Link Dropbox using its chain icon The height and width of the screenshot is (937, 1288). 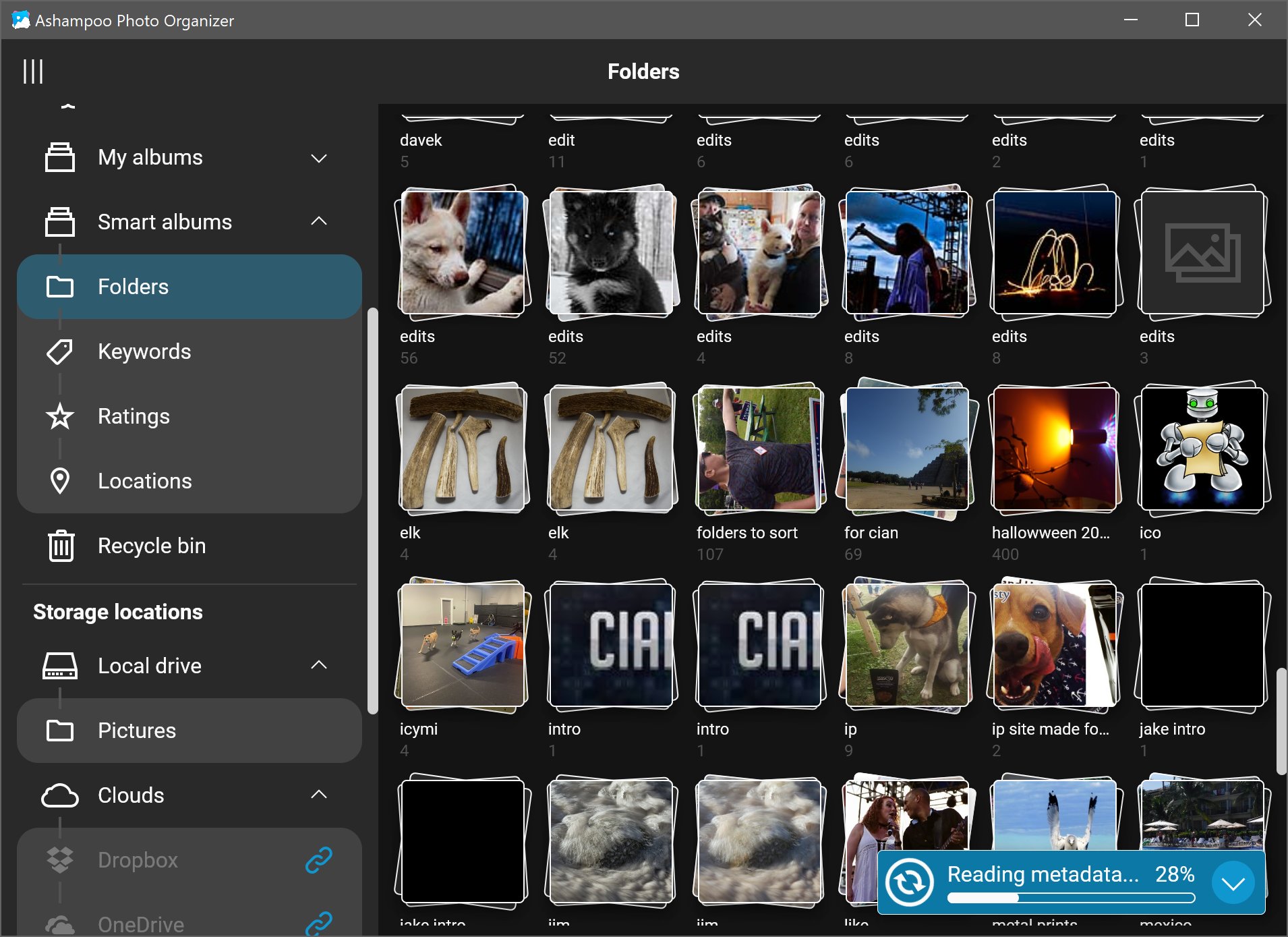click(318, 860)
